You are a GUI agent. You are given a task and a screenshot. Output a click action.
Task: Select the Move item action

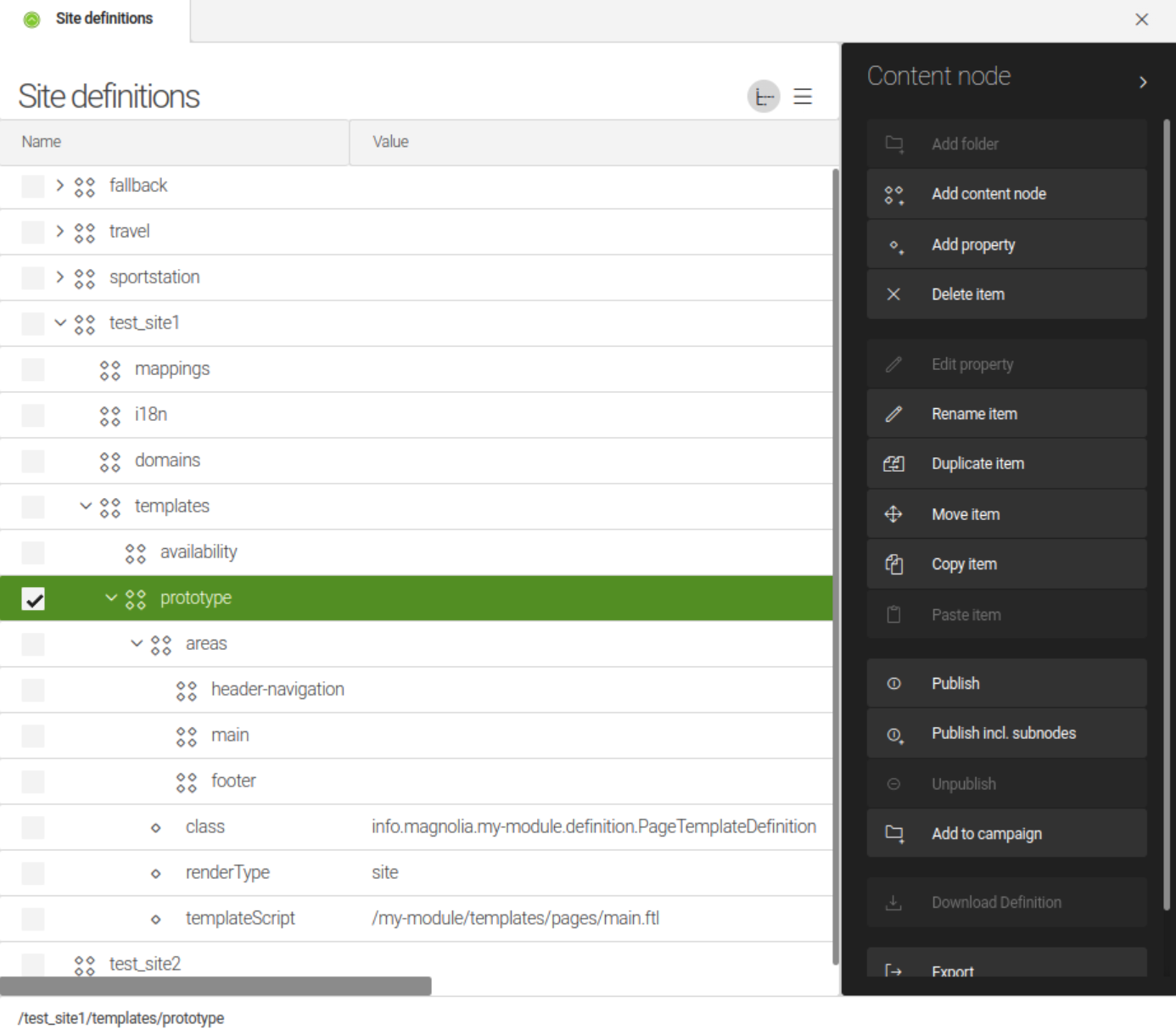click(966, 513)
